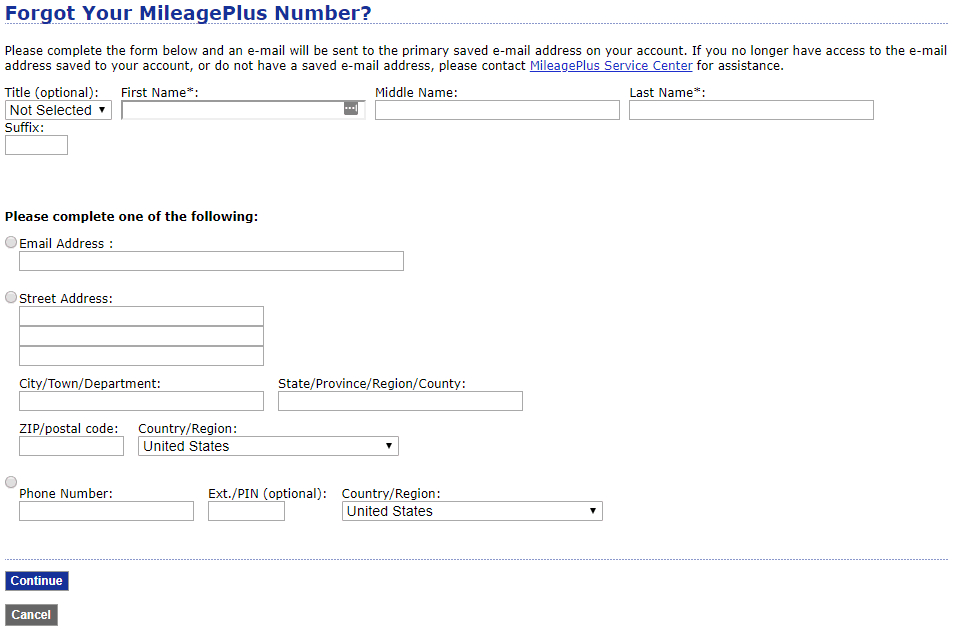Open the MileagePlus Service Center link
The image size is (953, 634).
coord(610,66)
